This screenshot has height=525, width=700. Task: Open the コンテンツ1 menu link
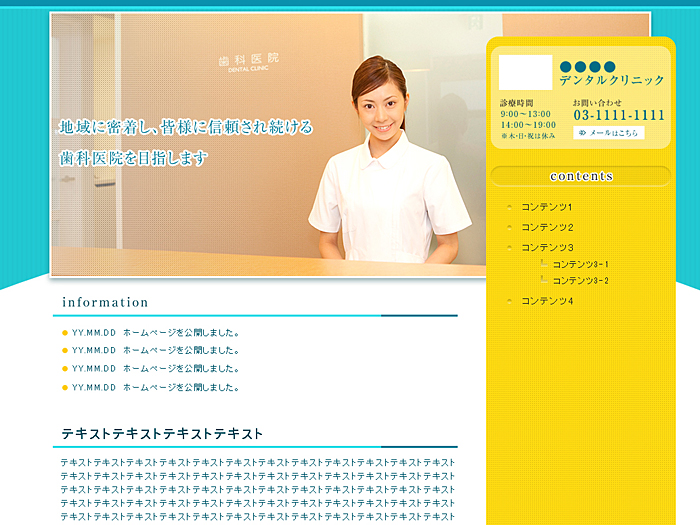point(546,207)
